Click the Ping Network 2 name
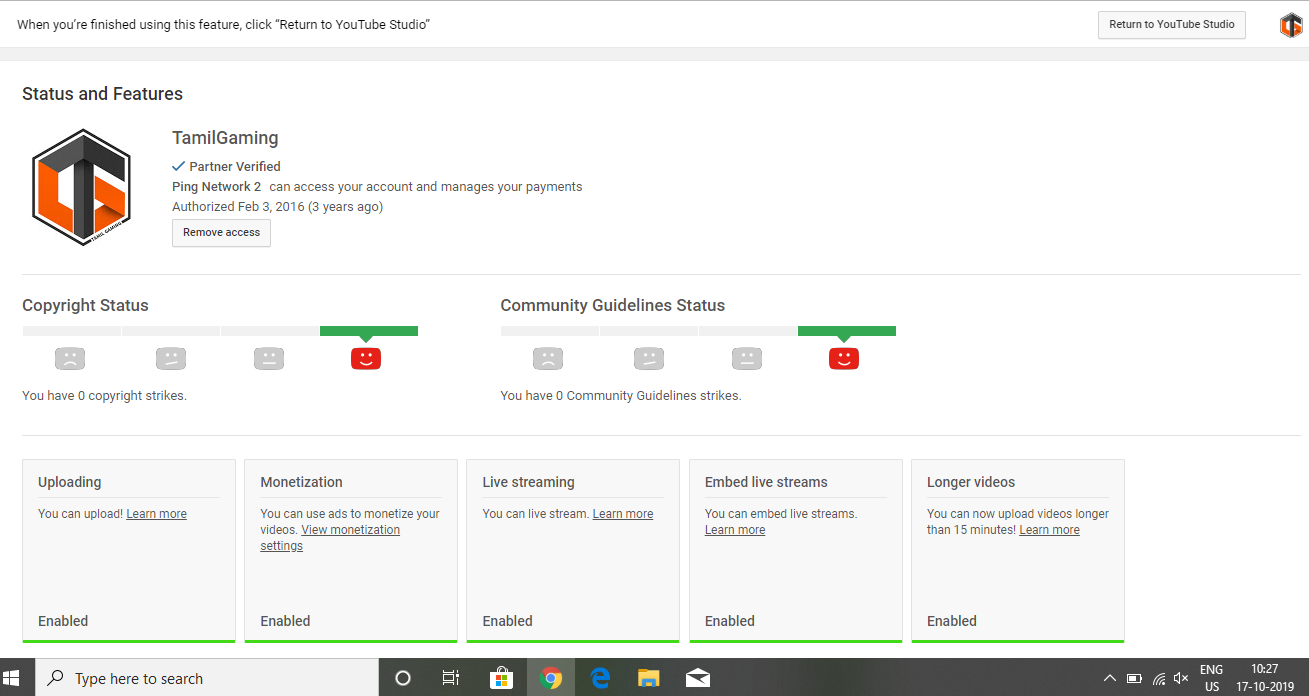1309x696 pixels. (x=217, y=187)
